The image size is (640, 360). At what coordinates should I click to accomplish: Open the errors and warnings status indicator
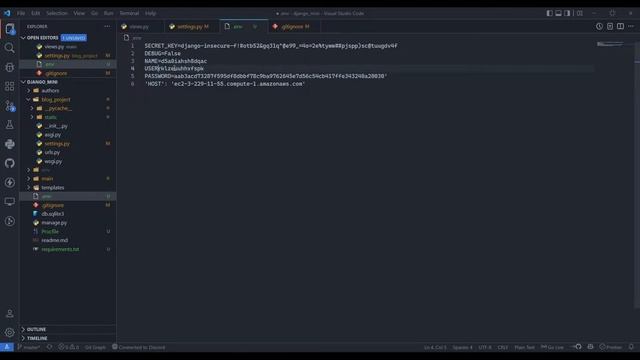(x=69, y=347)
